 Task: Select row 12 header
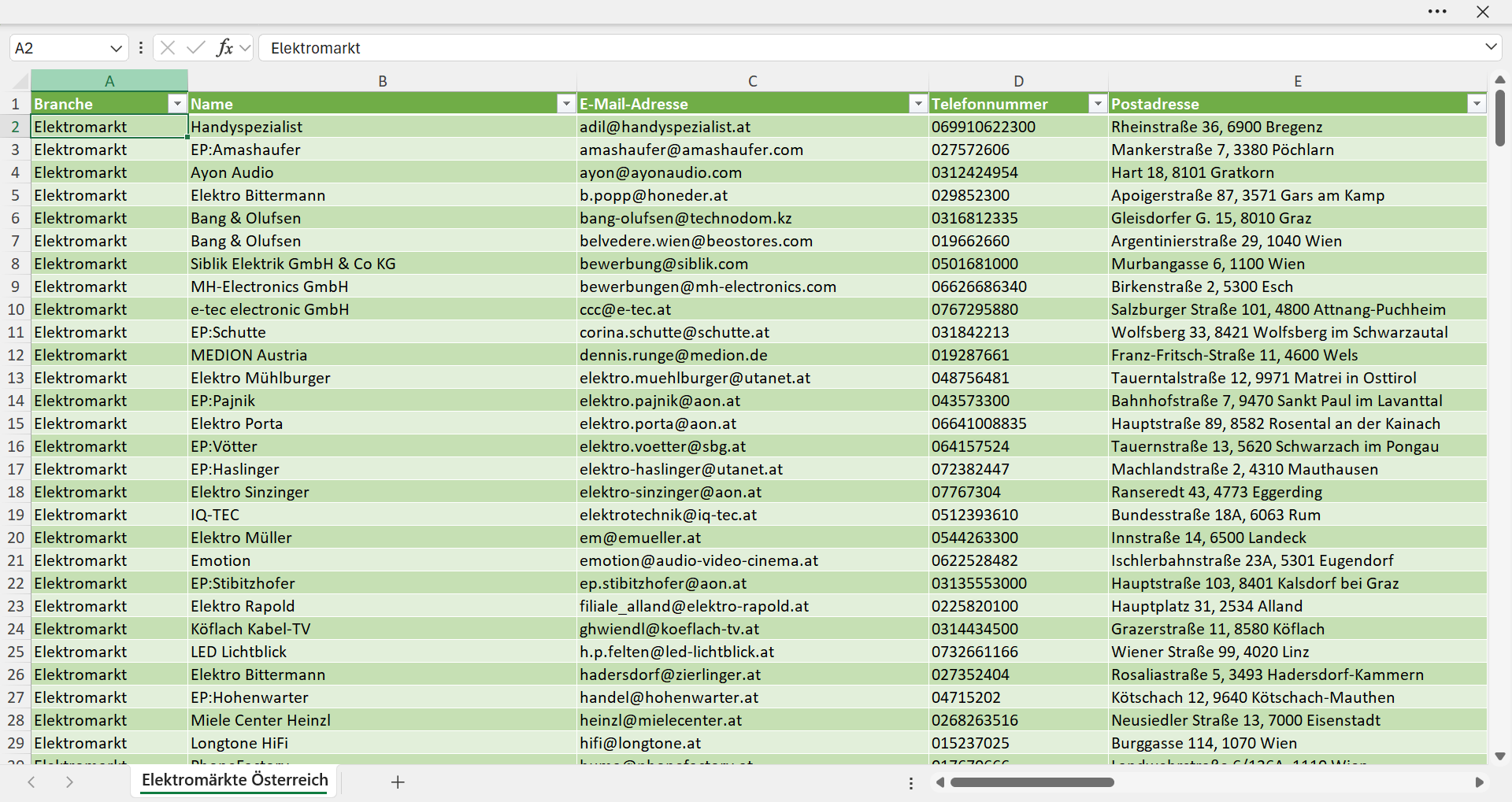tap(16, 355)
